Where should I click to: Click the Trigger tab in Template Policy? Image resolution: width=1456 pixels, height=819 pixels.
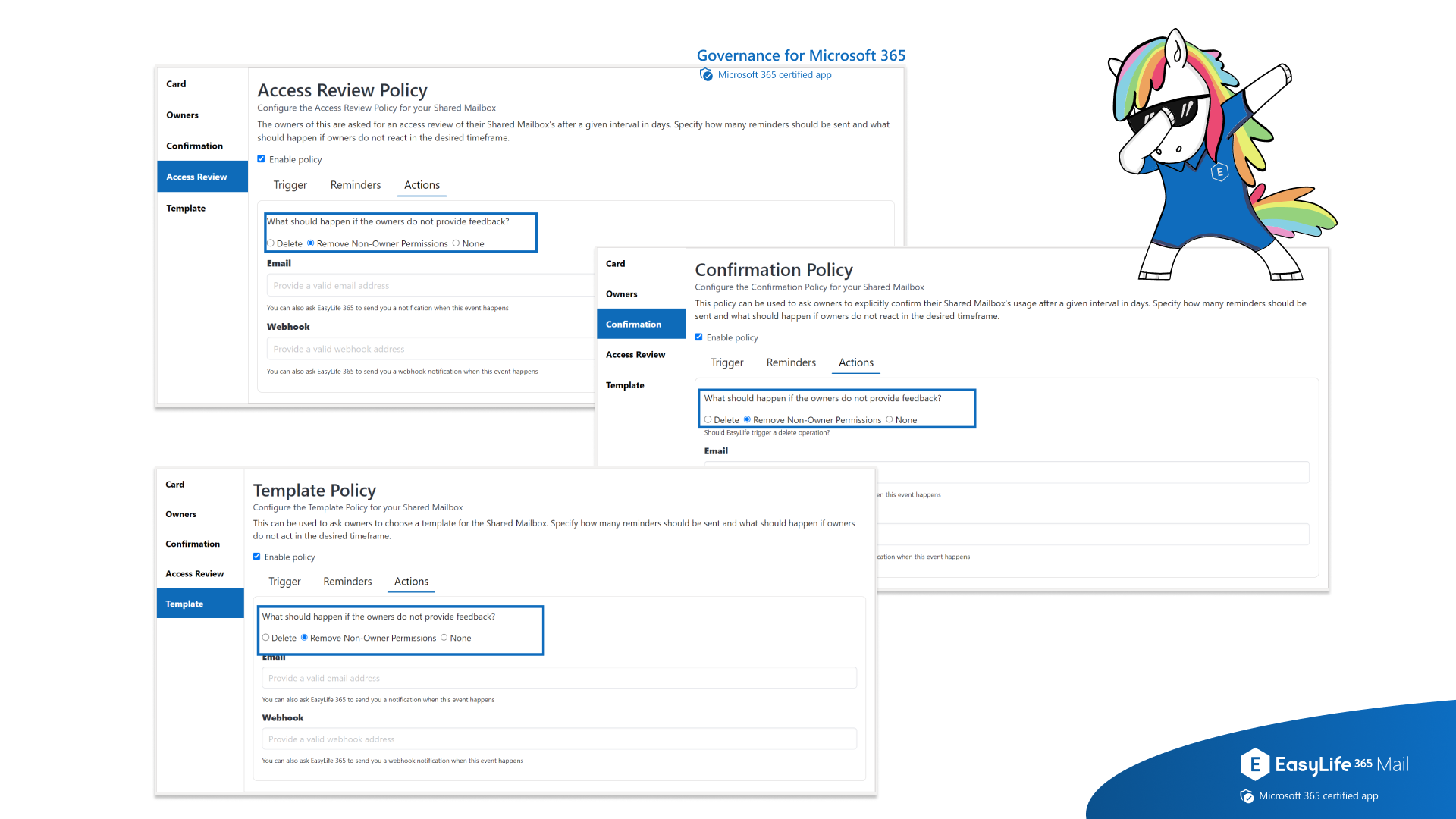(x=285, y=581)
